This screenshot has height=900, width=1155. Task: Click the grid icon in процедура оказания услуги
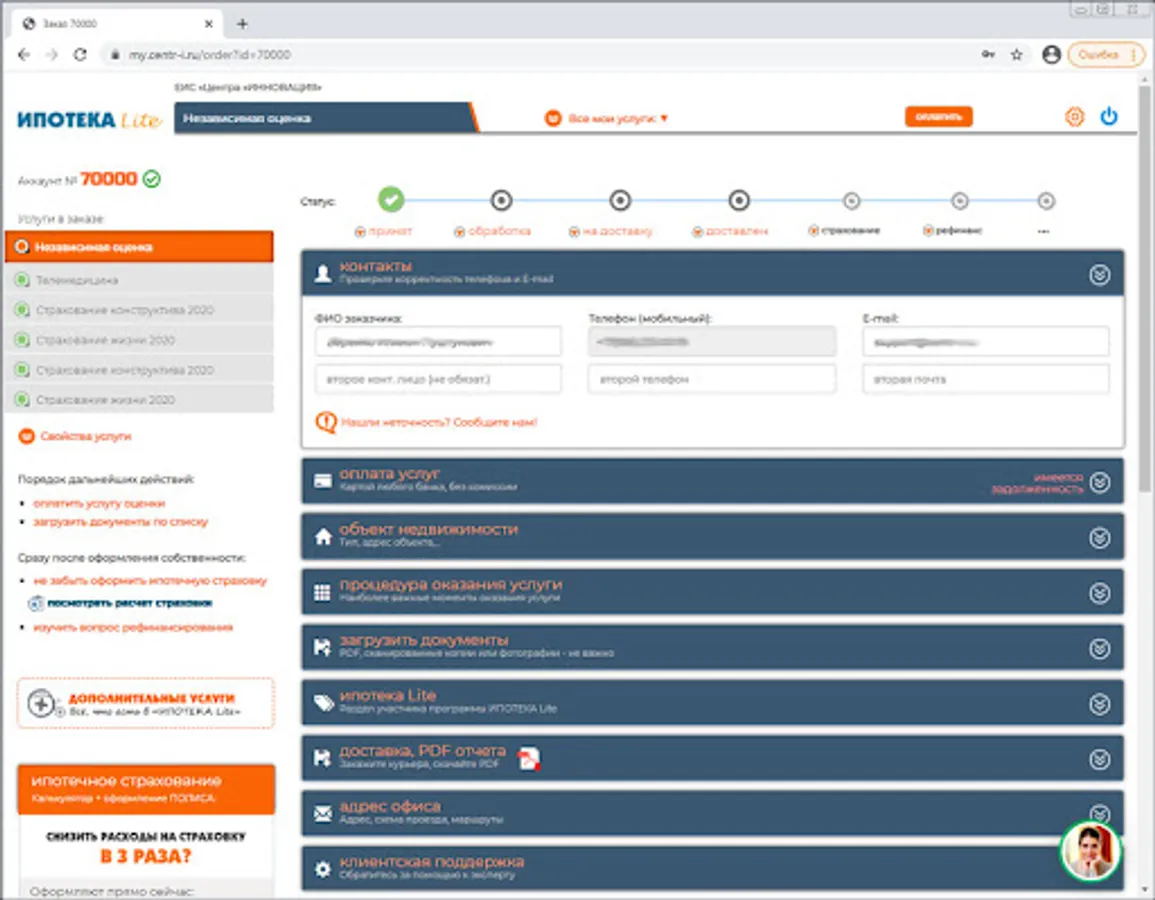pyautogui.click(x=323, y=593)
